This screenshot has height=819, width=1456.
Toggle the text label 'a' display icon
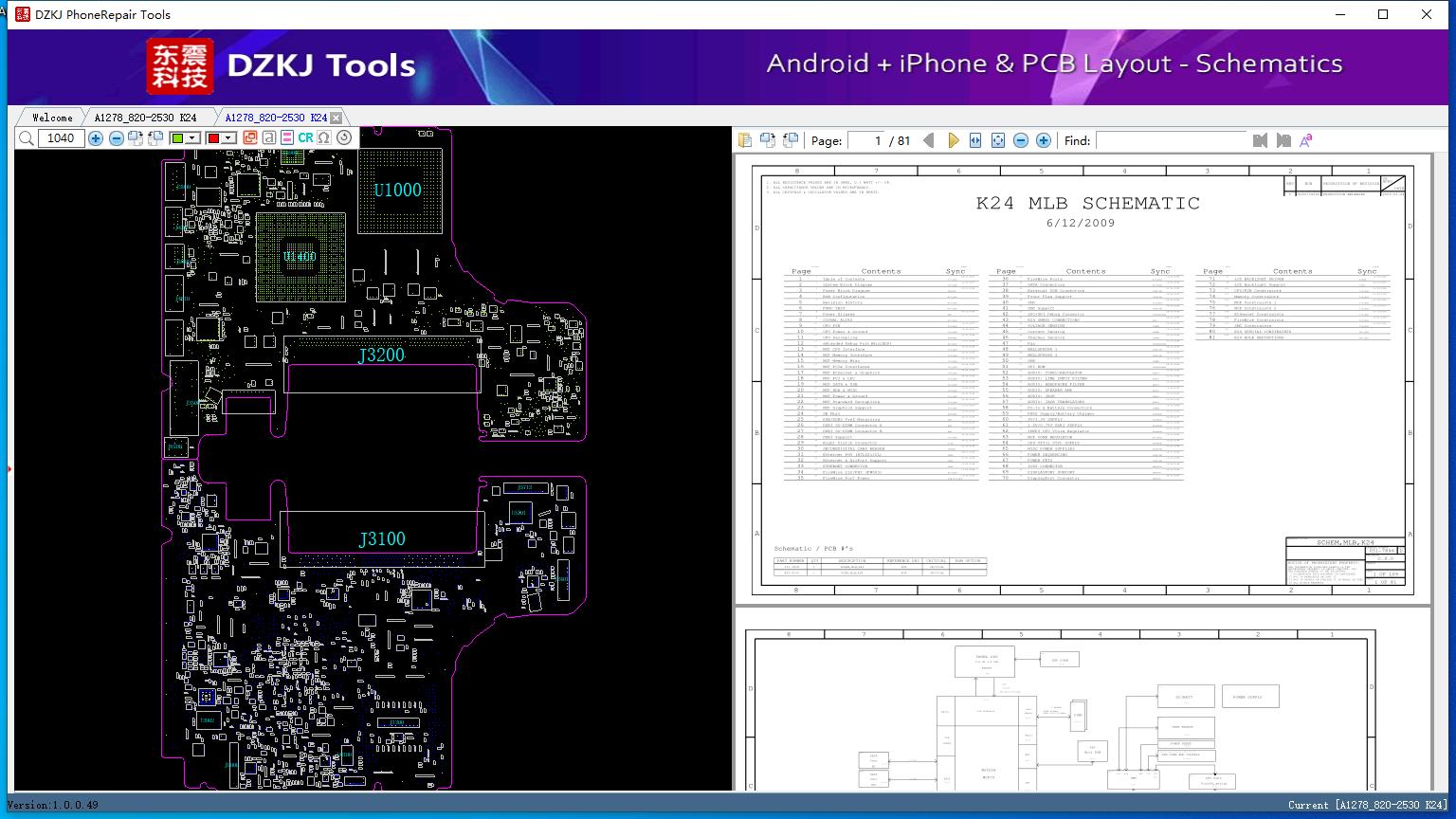coord(269,137)
